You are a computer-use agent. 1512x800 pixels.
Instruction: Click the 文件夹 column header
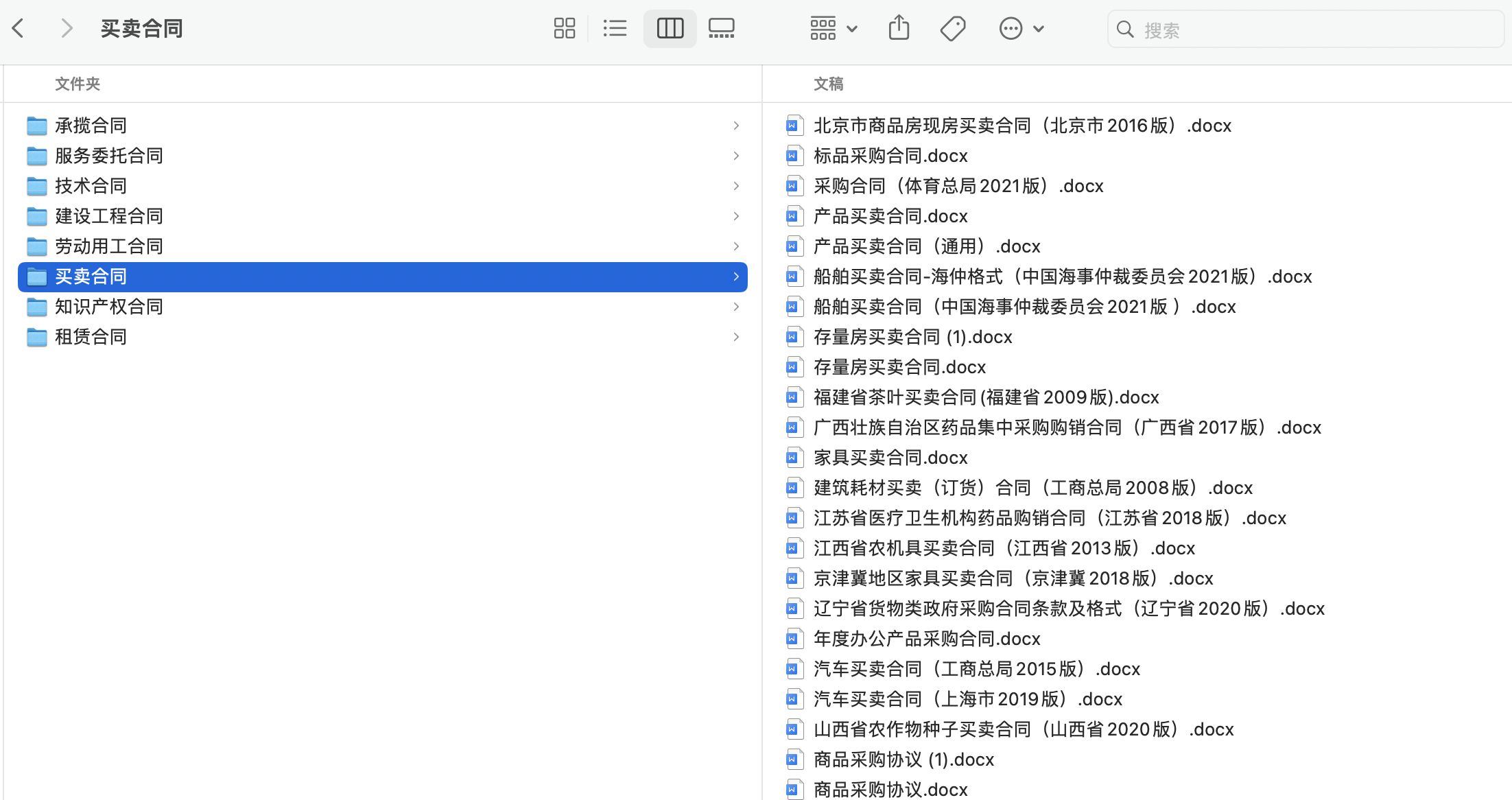pyautogui.click(x=78, y=84)
